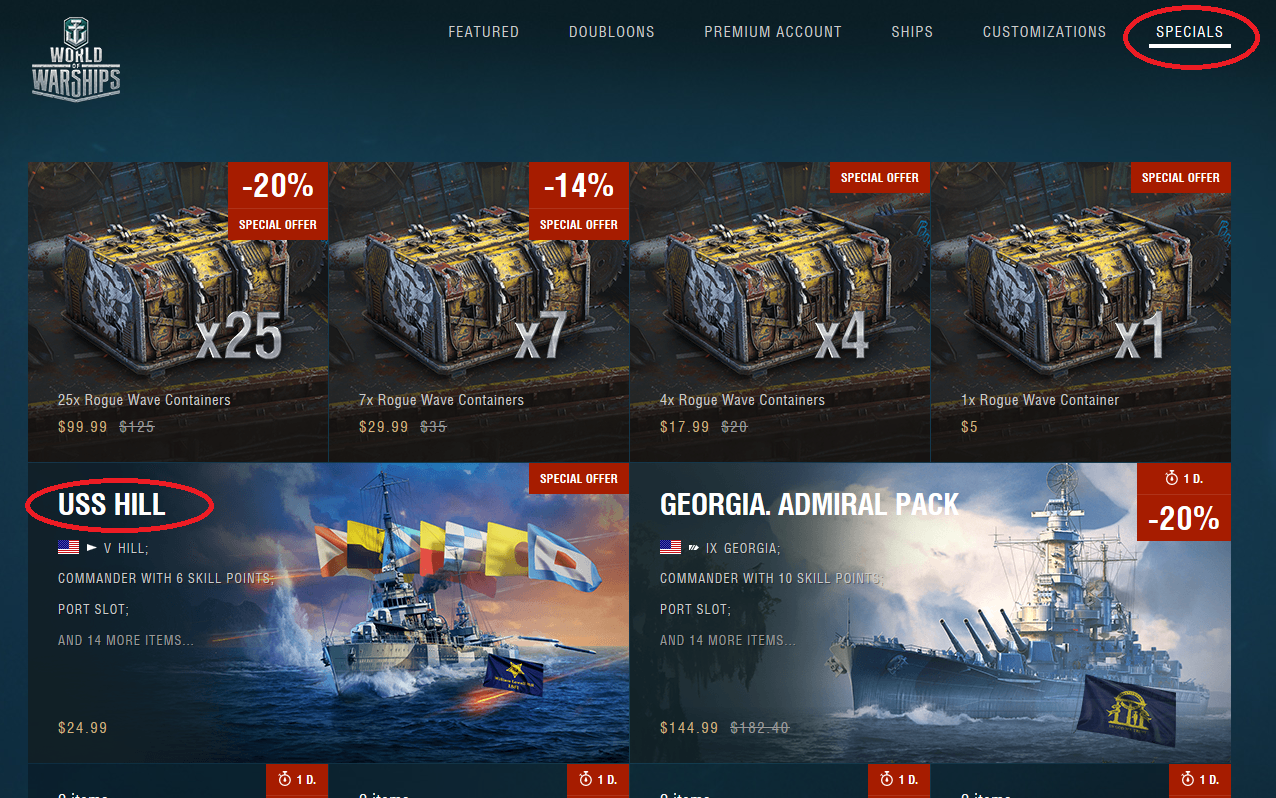This screenshot has width=1276, height=798.
Task: Switch to the Ships tab
Action: pyautogui.click(x=912, y=32)
